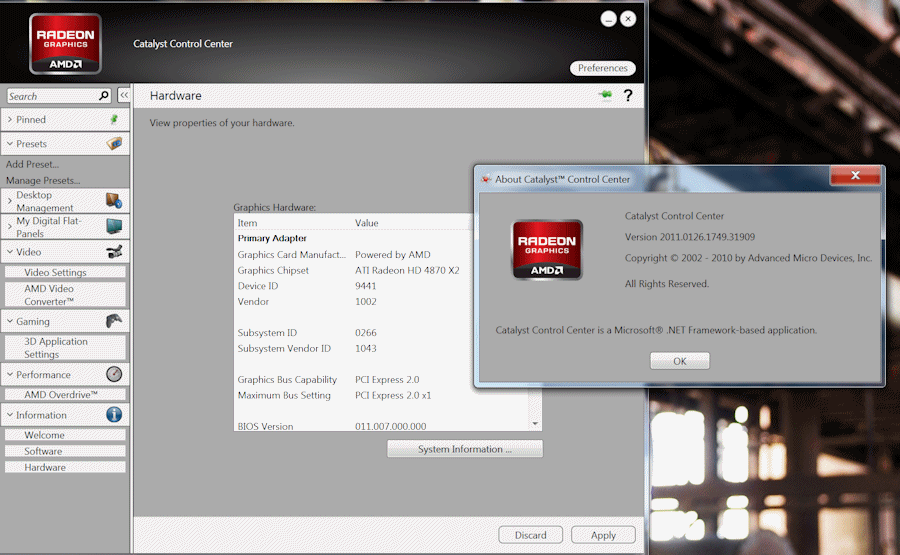
Task: Select the Subsystem Vendor ID row
Action: [x=353, y=348]
